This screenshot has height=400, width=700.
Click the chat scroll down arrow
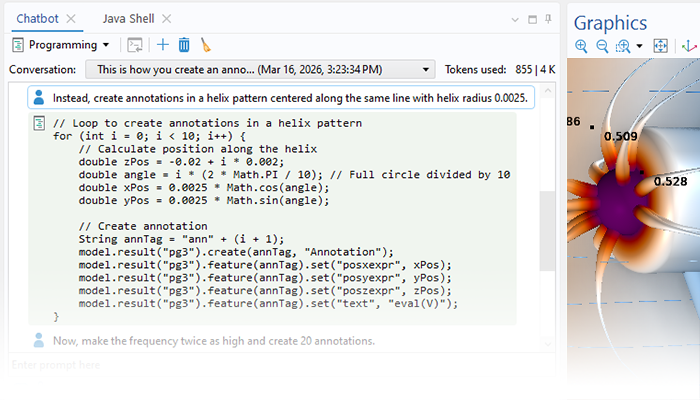548,343
